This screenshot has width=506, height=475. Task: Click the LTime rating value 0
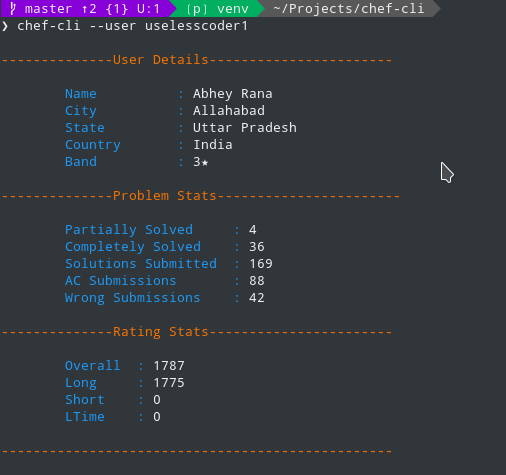tap(157, 417)
